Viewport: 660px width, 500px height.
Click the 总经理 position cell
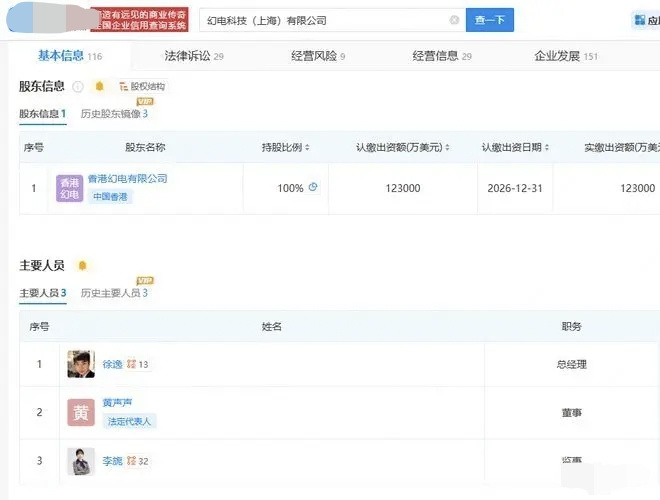(572, 364)
